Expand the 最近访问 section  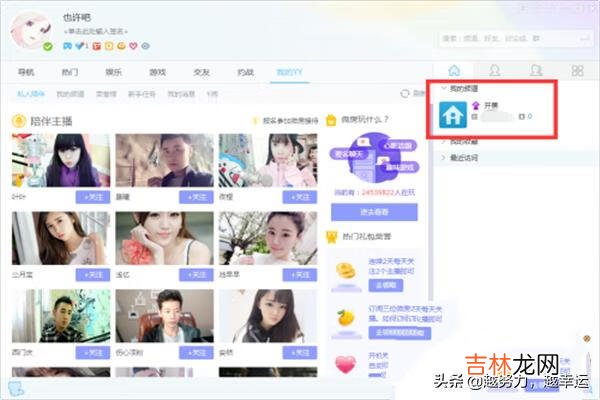pos(446,158)
